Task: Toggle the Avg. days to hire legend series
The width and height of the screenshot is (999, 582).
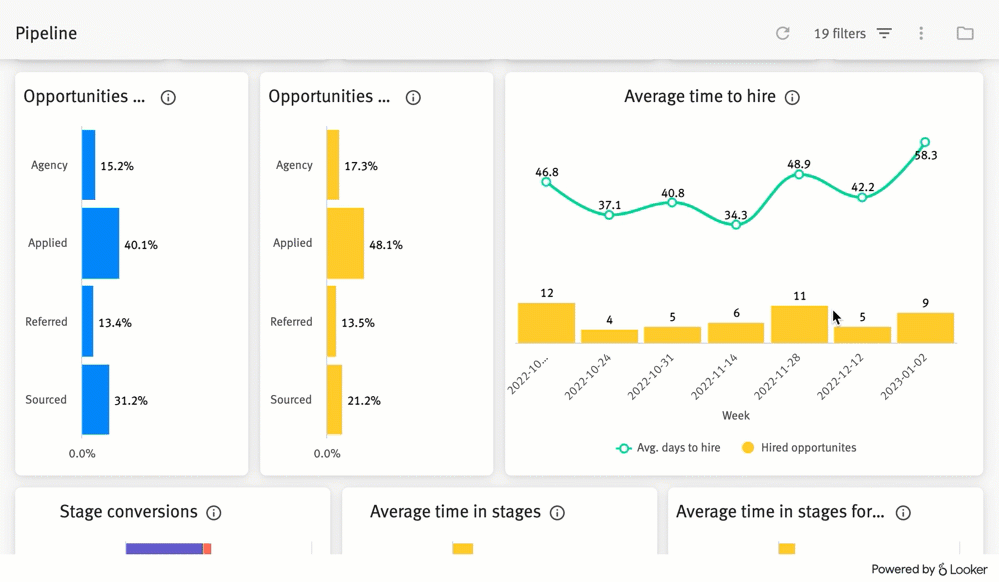Action: coord(668,447)
